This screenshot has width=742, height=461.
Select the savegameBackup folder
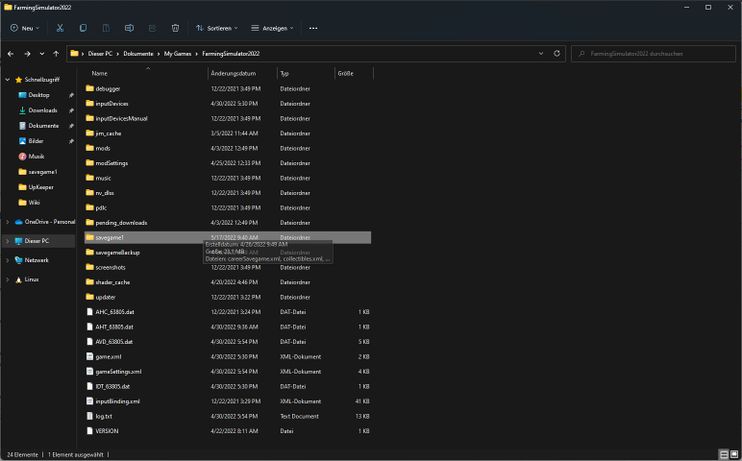[x=117, y=253]
